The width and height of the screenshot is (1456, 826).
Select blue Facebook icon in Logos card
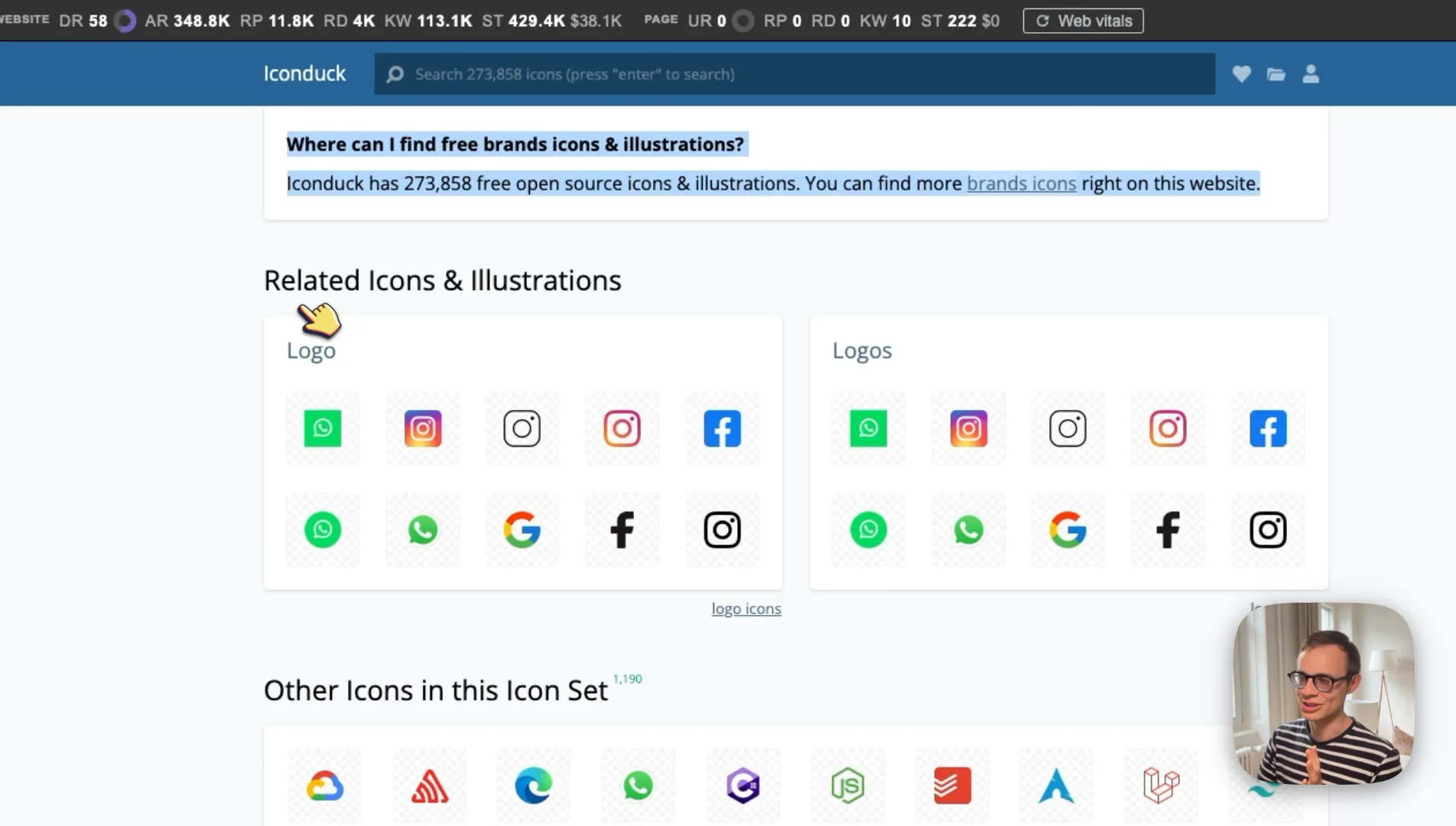pyautogui.click(x=1269, y=428)
